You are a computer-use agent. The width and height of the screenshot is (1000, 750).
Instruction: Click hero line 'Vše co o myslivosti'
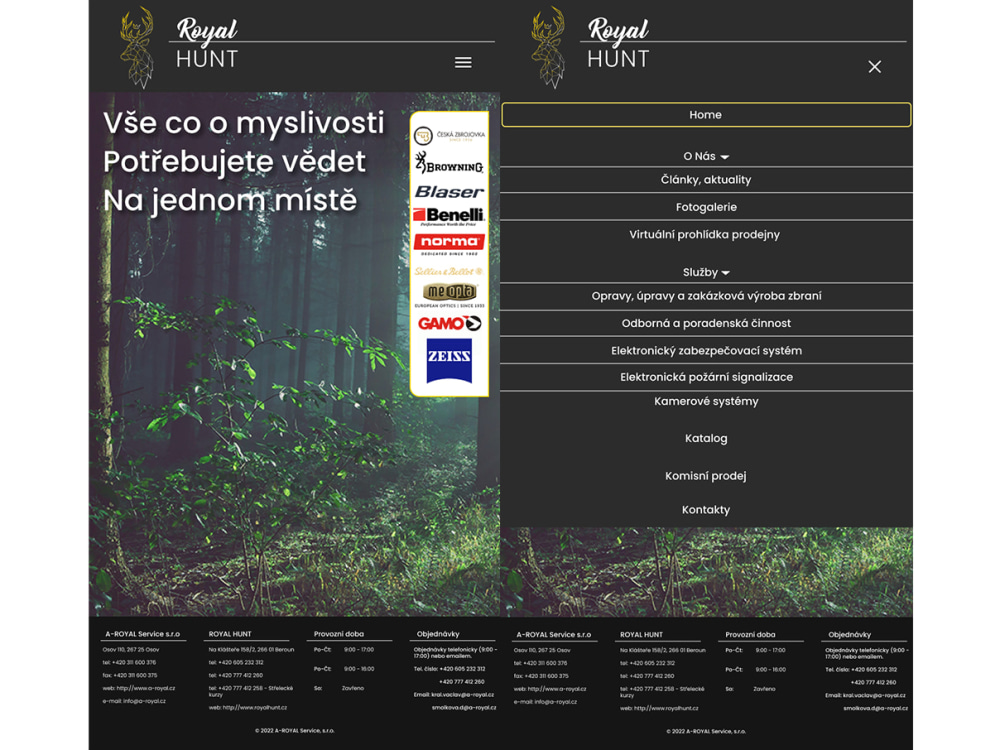click(244, 123)
